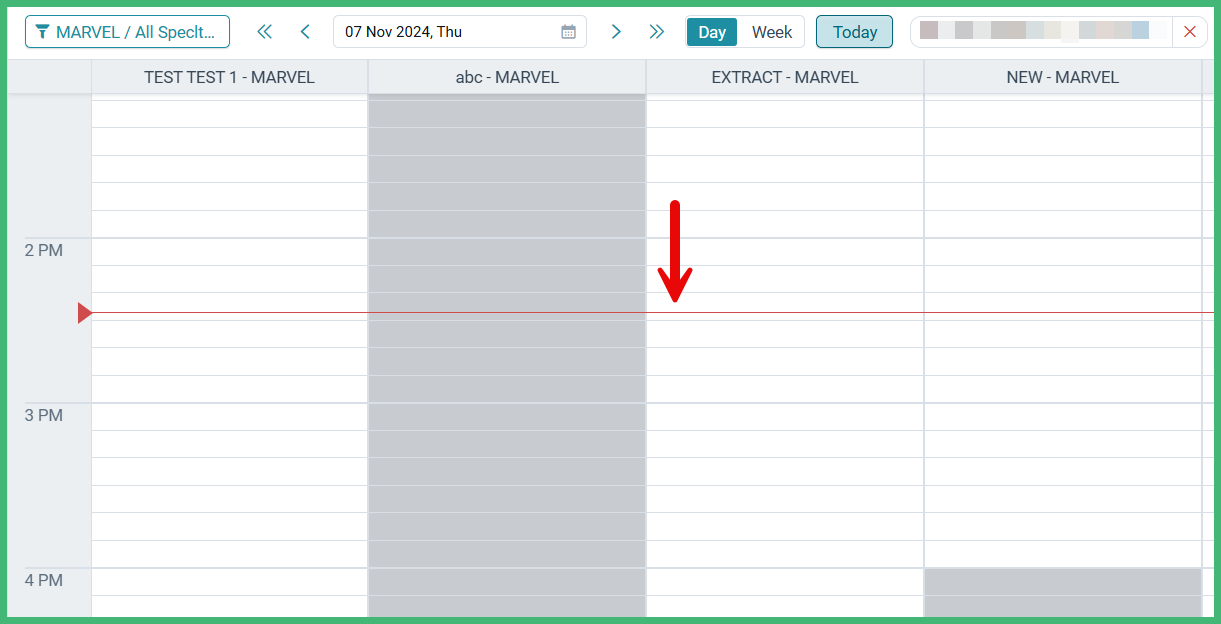Switch to Day view
This screenshot has height=624, width=1221.
coord(711,31)
